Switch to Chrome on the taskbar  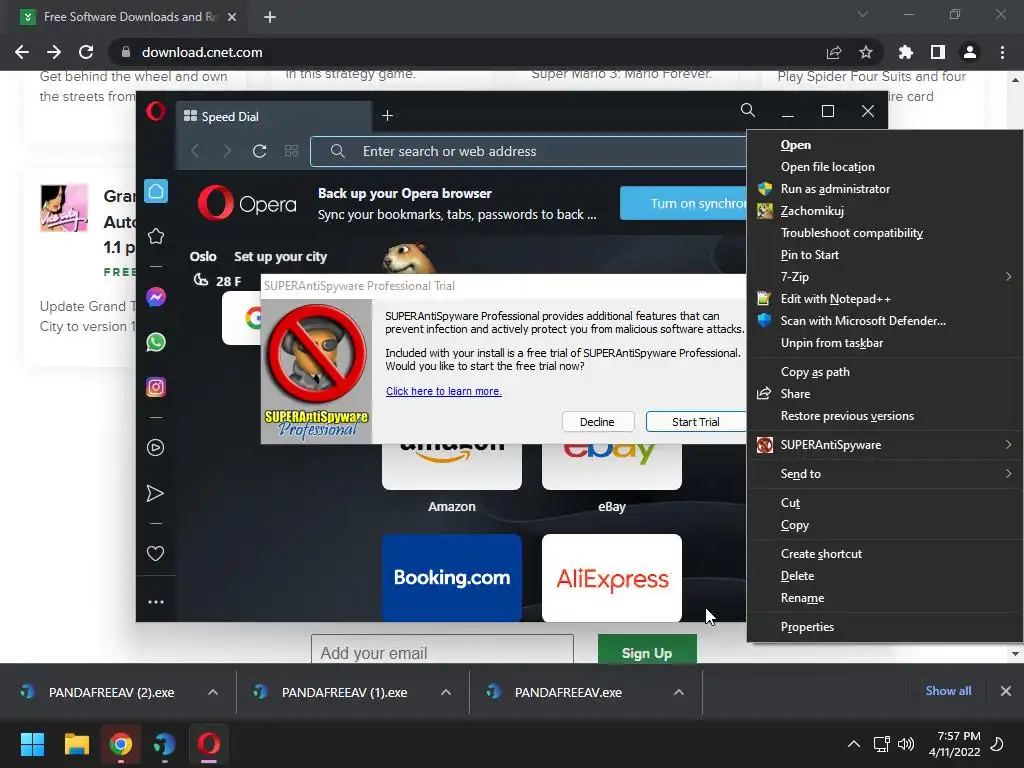[121, 744]
